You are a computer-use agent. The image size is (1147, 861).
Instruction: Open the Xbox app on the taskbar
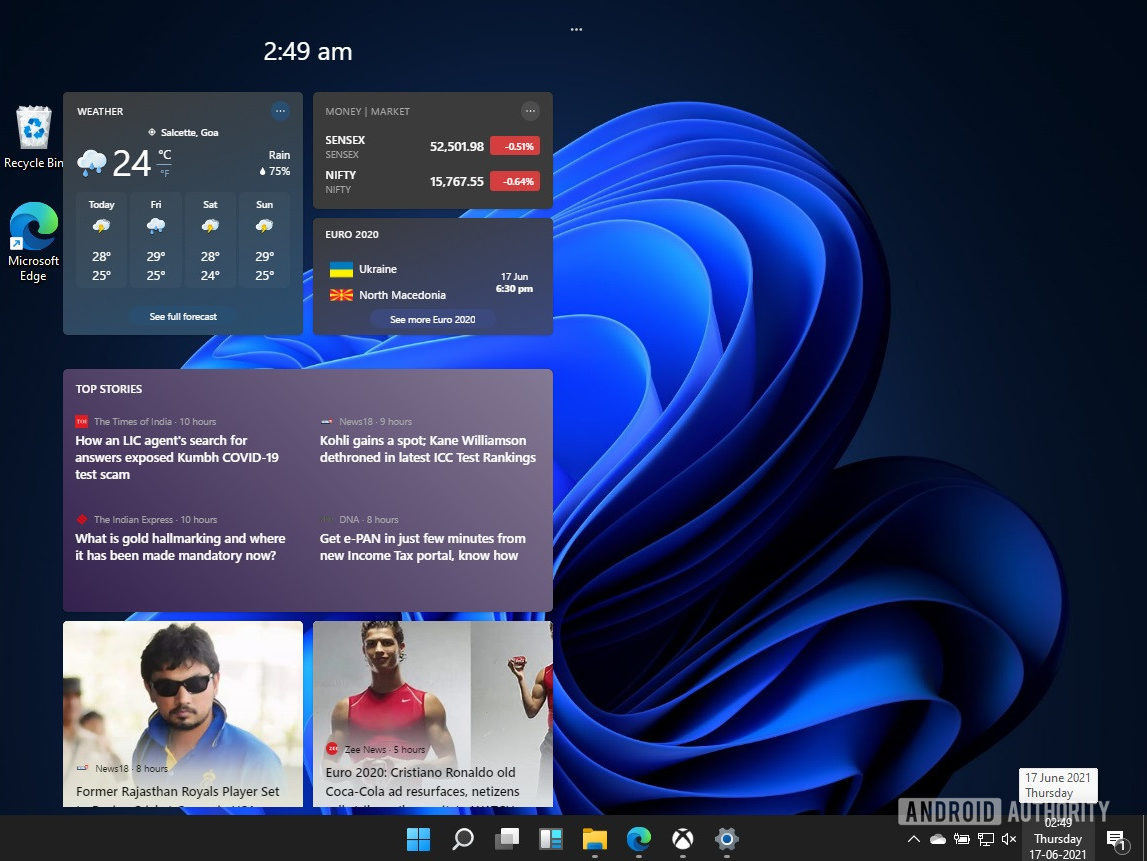(683, 839)
